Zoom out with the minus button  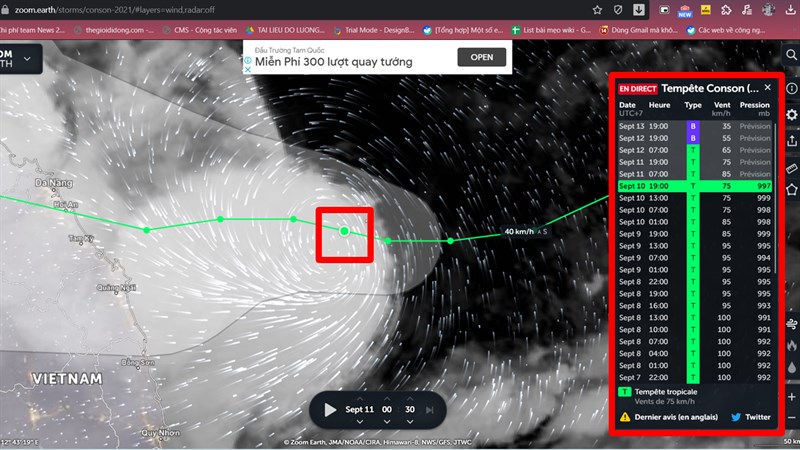792,418
